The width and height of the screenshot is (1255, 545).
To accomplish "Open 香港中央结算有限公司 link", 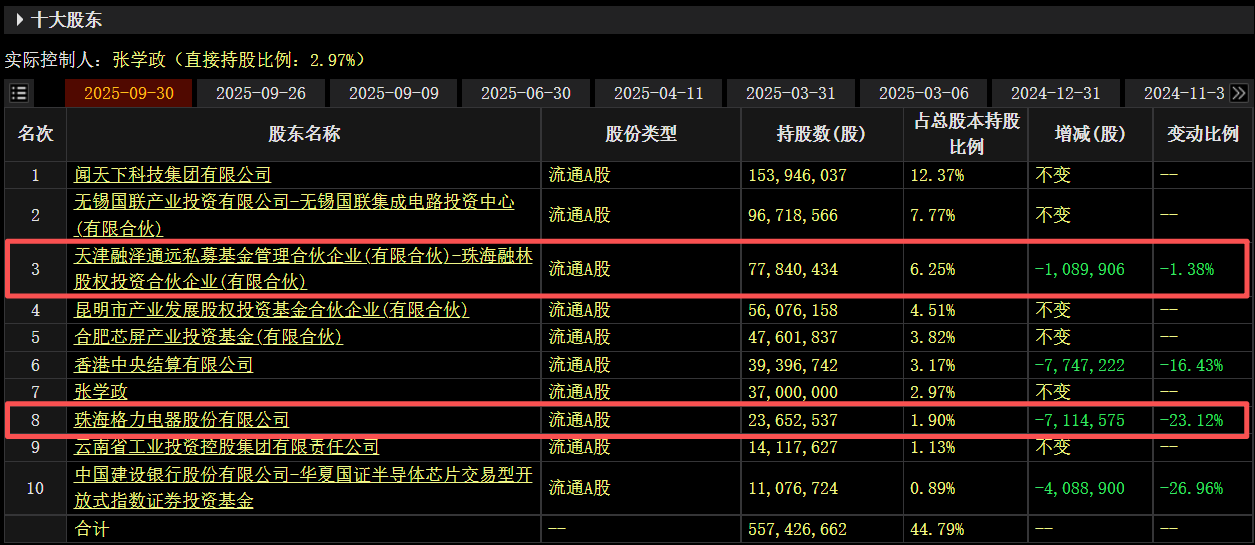I will tap(164, 365).
